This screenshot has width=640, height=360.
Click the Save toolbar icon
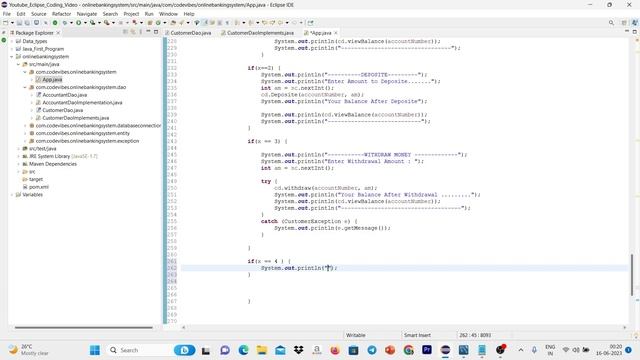pos(19,23)
